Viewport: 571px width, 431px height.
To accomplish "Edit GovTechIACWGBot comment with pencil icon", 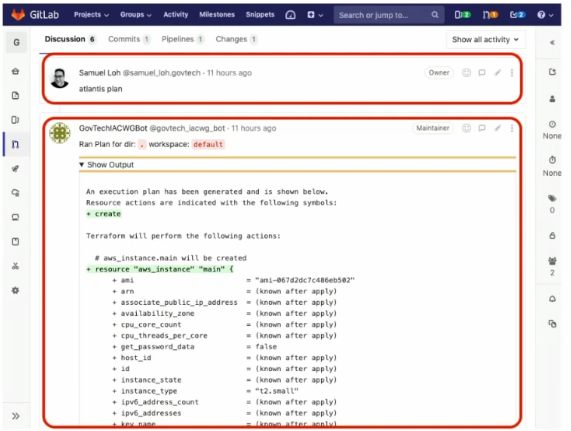I will 497,128.
